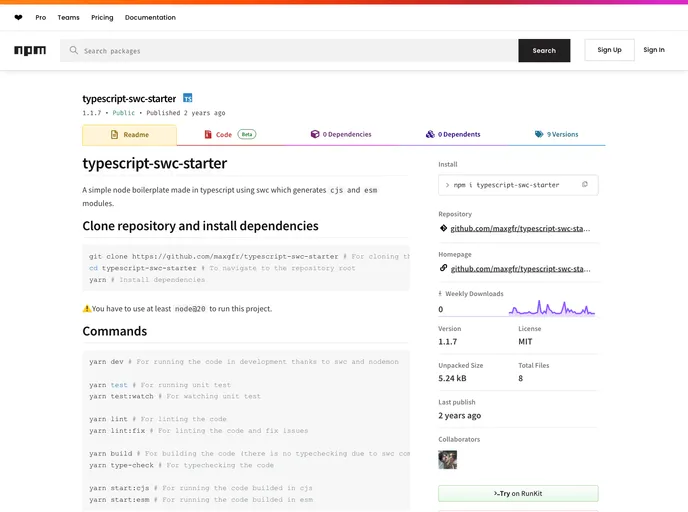
Task: Switch to the 0 Dependents tab
Action: tap(453, 134)
